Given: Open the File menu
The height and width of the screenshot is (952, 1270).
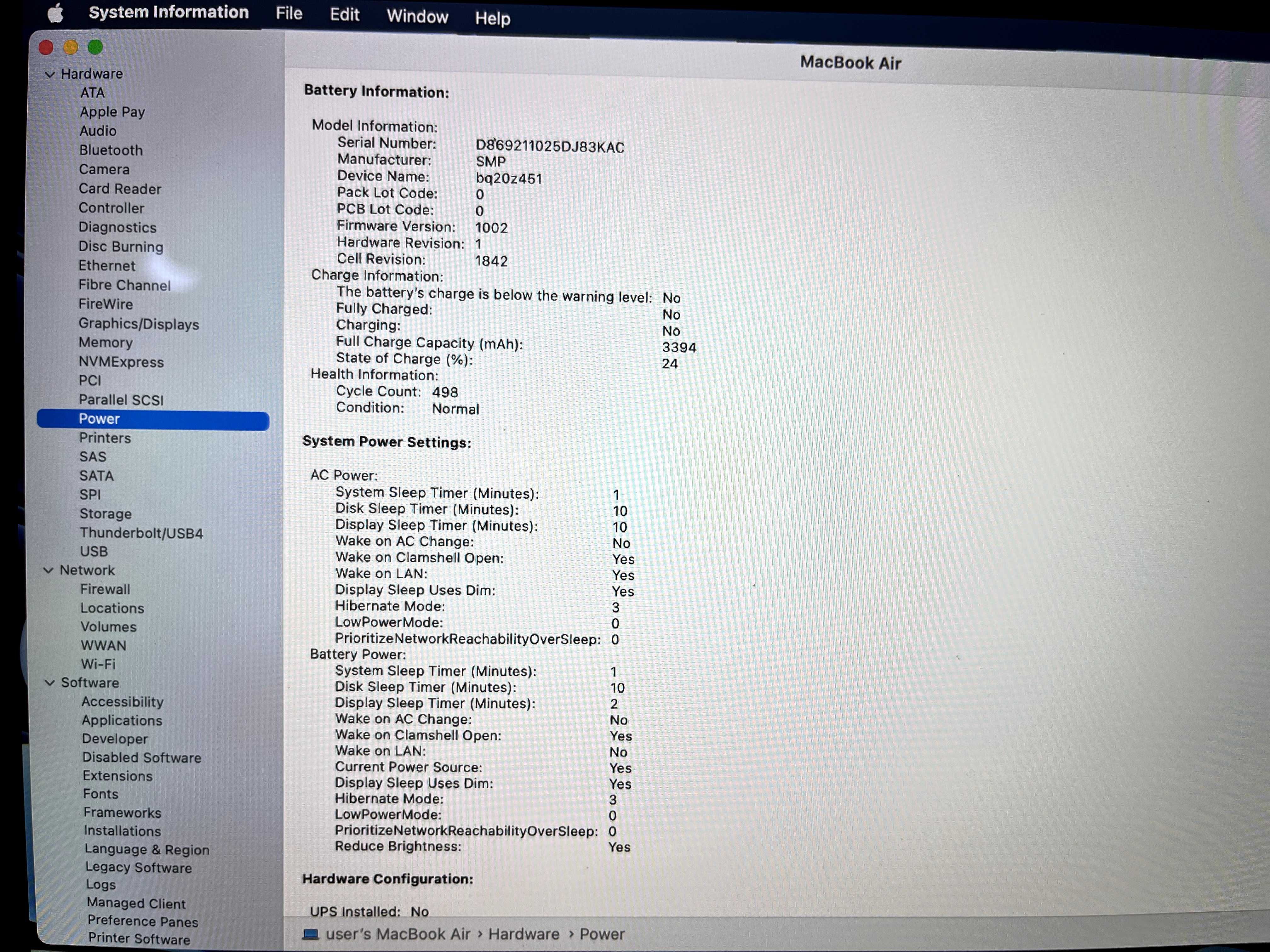Looking at the screenshot, I should [289, 13].
